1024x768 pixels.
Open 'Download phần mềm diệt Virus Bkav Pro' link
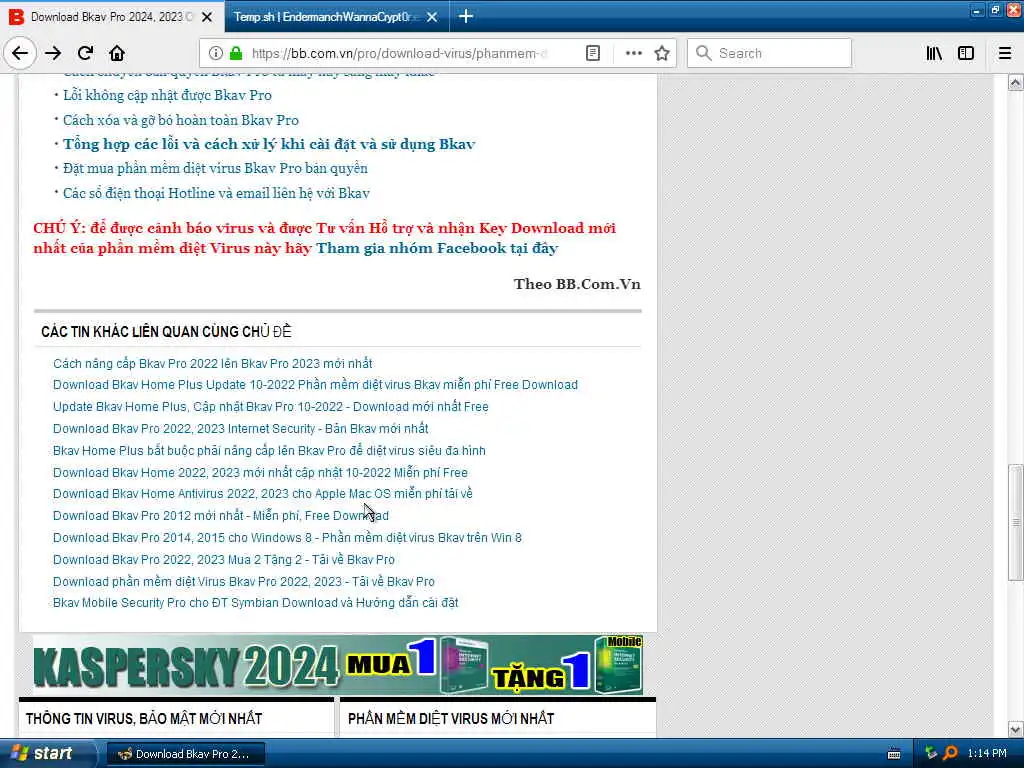pos(244,582)
